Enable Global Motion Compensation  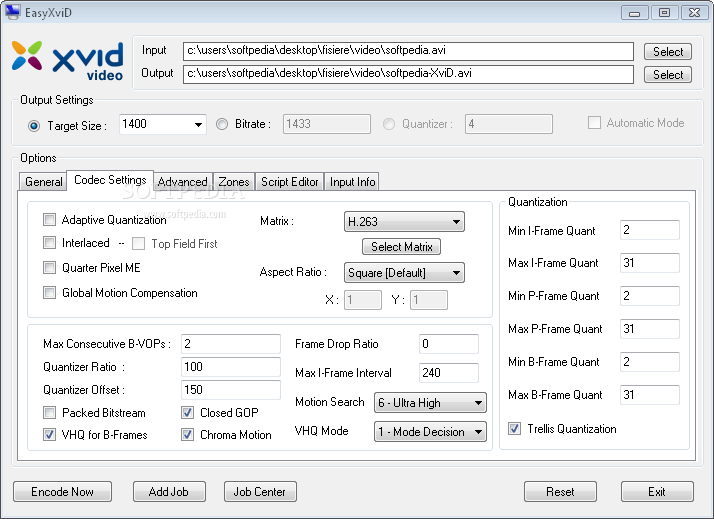[49, 292]
